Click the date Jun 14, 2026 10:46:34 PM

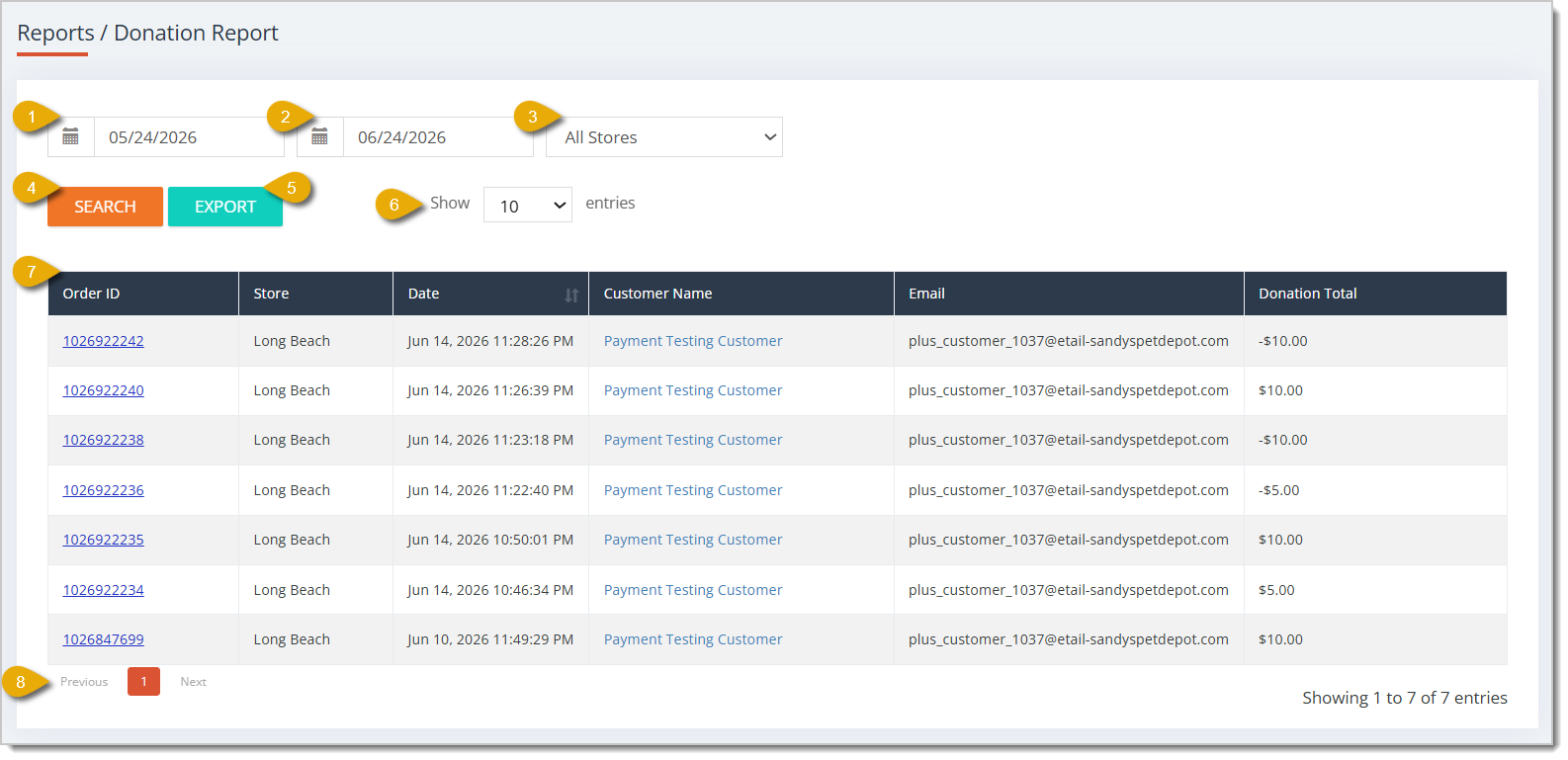490,590
